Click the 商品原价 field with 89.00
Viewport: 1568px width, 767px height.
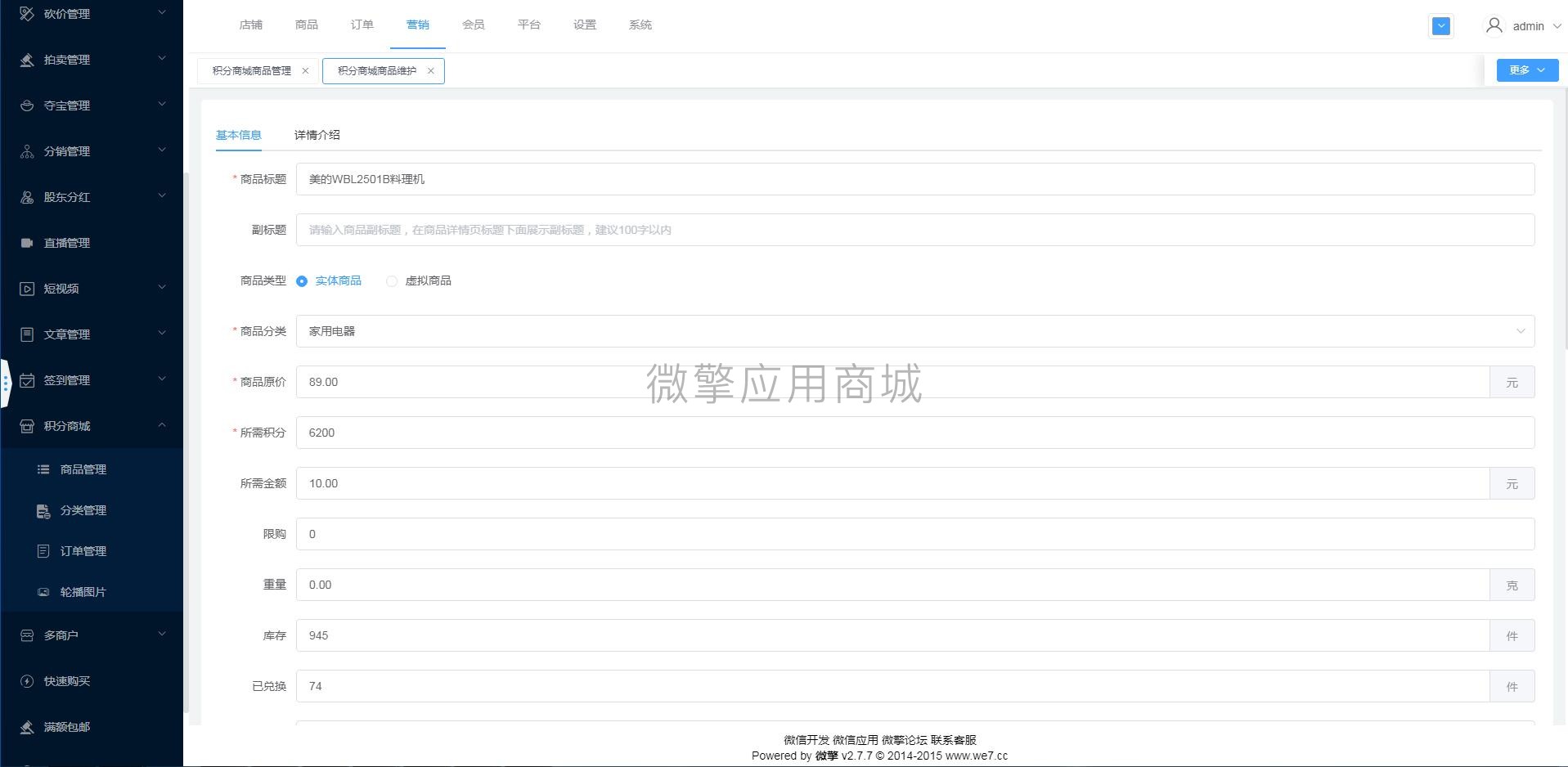click(x=892, y=382)
